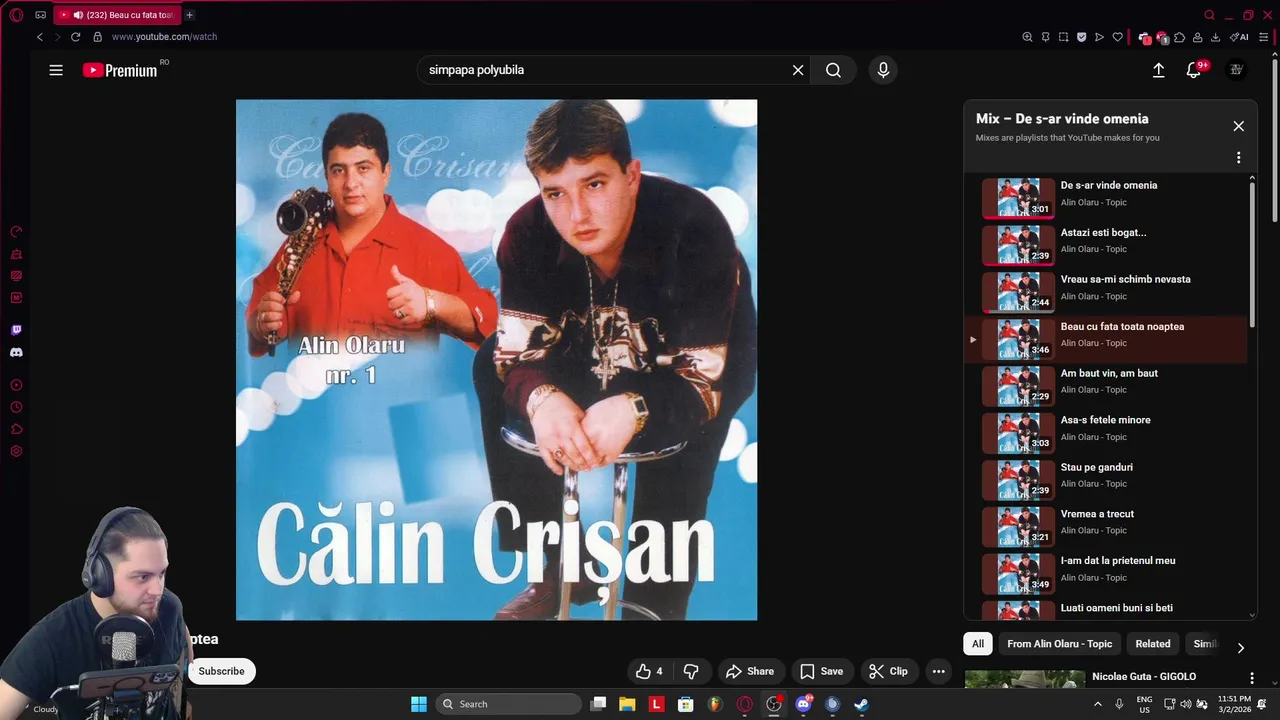The image size is (1280, 720).
Task: Like the video with thumbs up
Action: click(649, 671)
